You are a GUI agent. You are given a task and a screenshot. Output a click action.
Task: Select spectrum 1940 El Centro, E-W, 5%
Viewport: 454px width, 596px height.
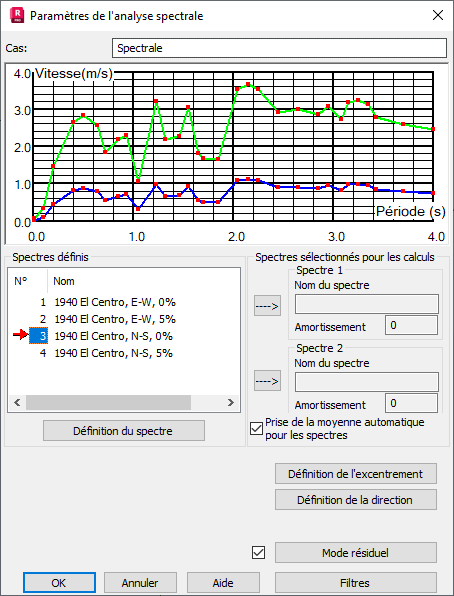point(115,319)
